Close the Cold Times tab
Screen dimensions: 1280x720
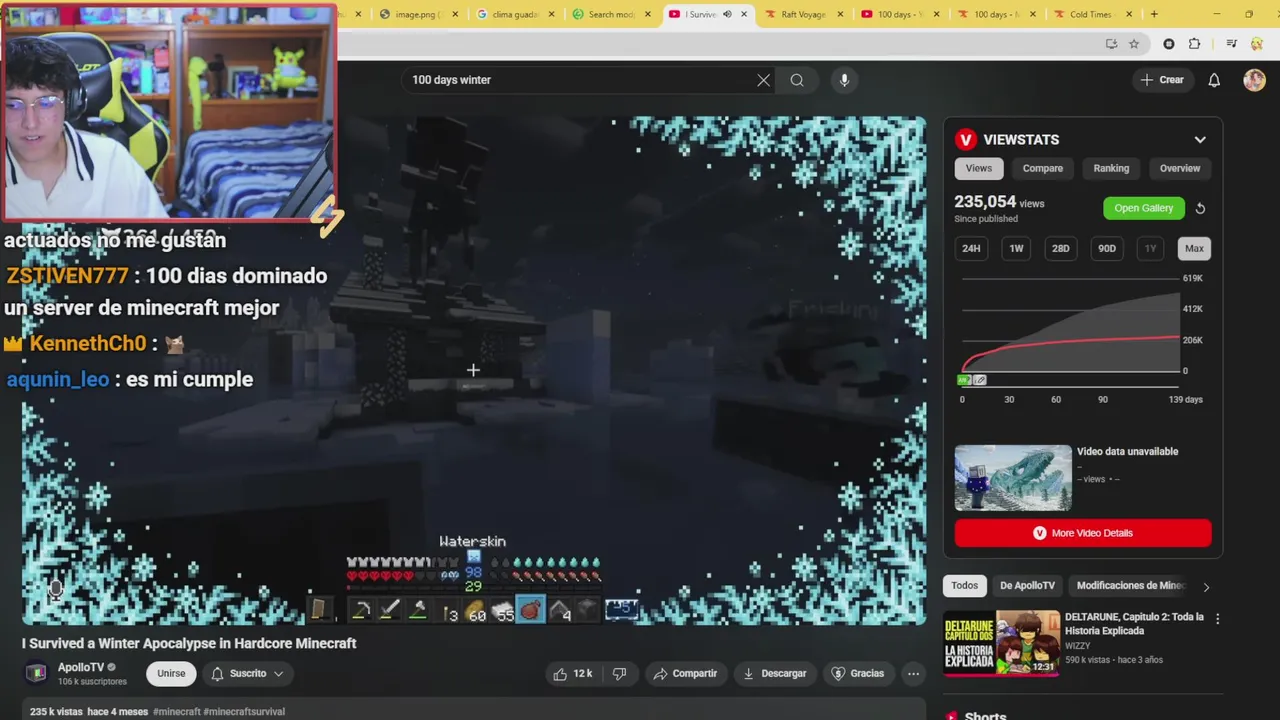click(x=1130, y=14)
